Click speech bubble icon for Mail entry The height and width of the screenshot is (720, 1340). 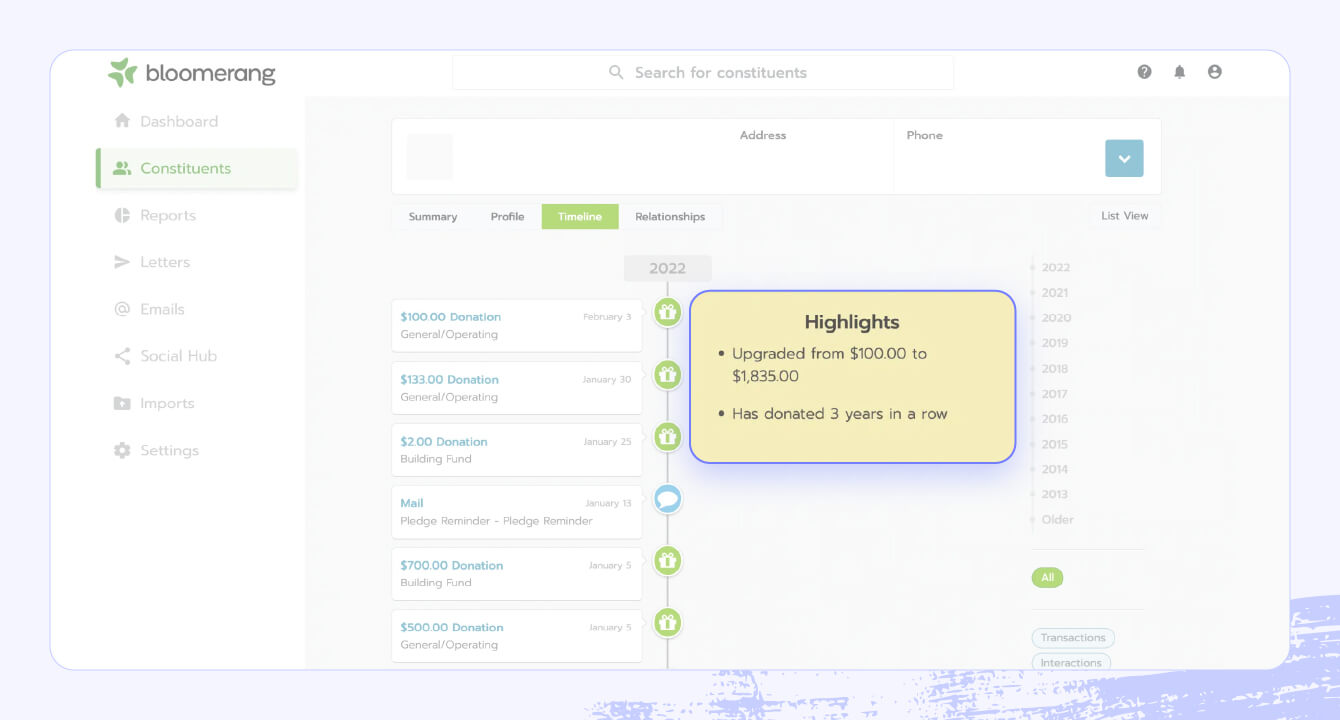pyautogui.click(x=668, y=499)
